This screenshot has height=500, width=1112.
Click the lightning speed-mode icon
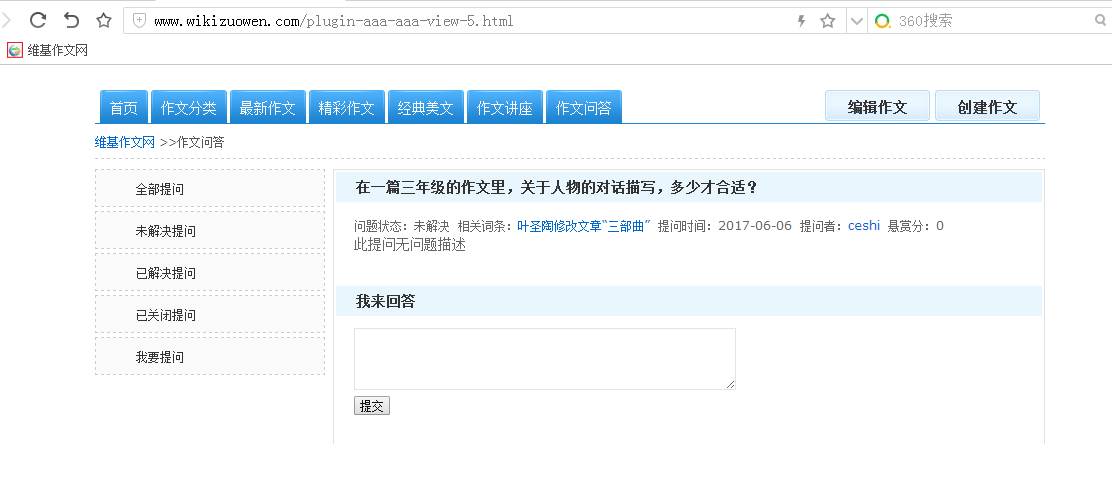coord(802,21)
